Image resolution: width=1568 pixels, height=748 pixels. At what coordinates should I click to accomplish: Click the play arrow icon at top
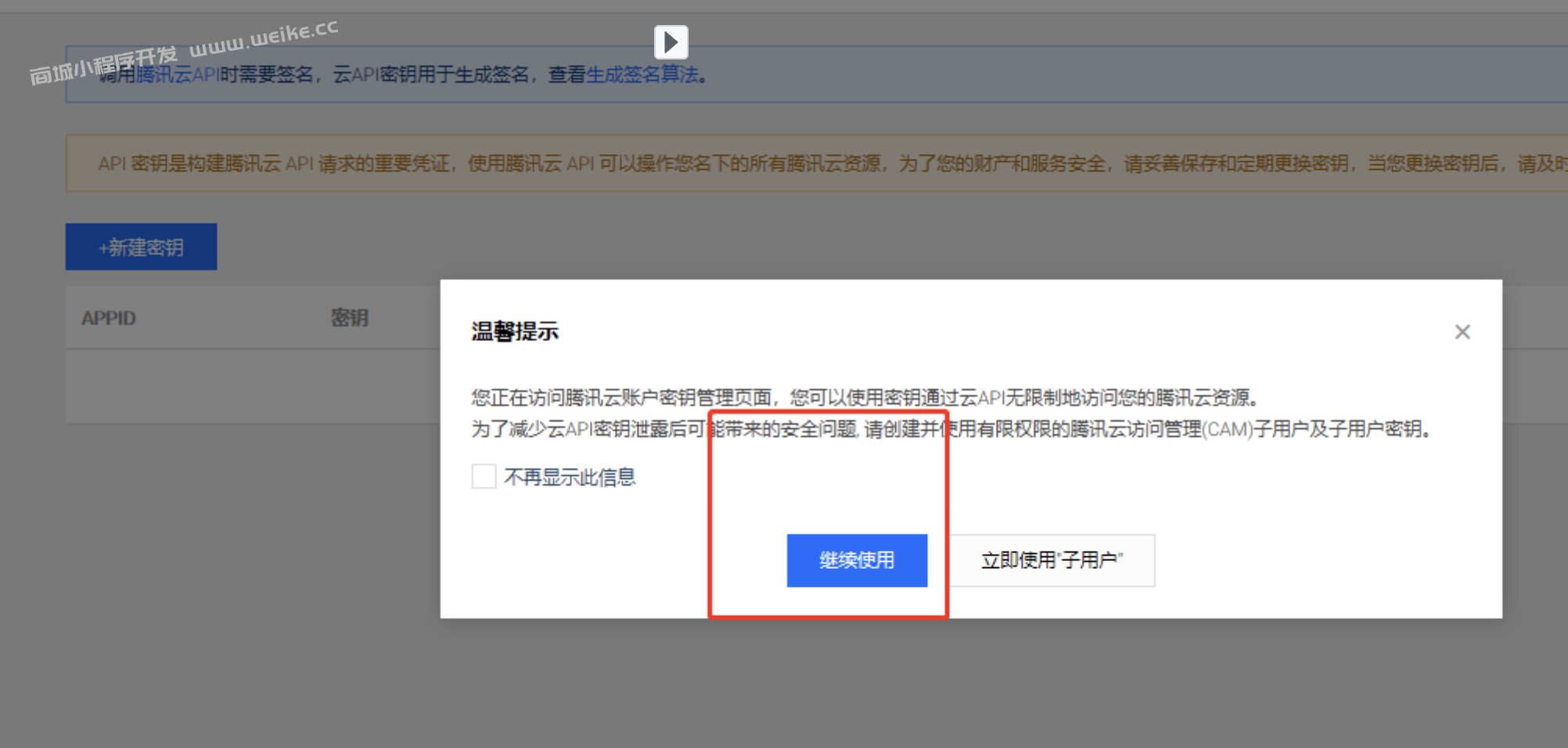pyautogui.click(x=671, y=42)
